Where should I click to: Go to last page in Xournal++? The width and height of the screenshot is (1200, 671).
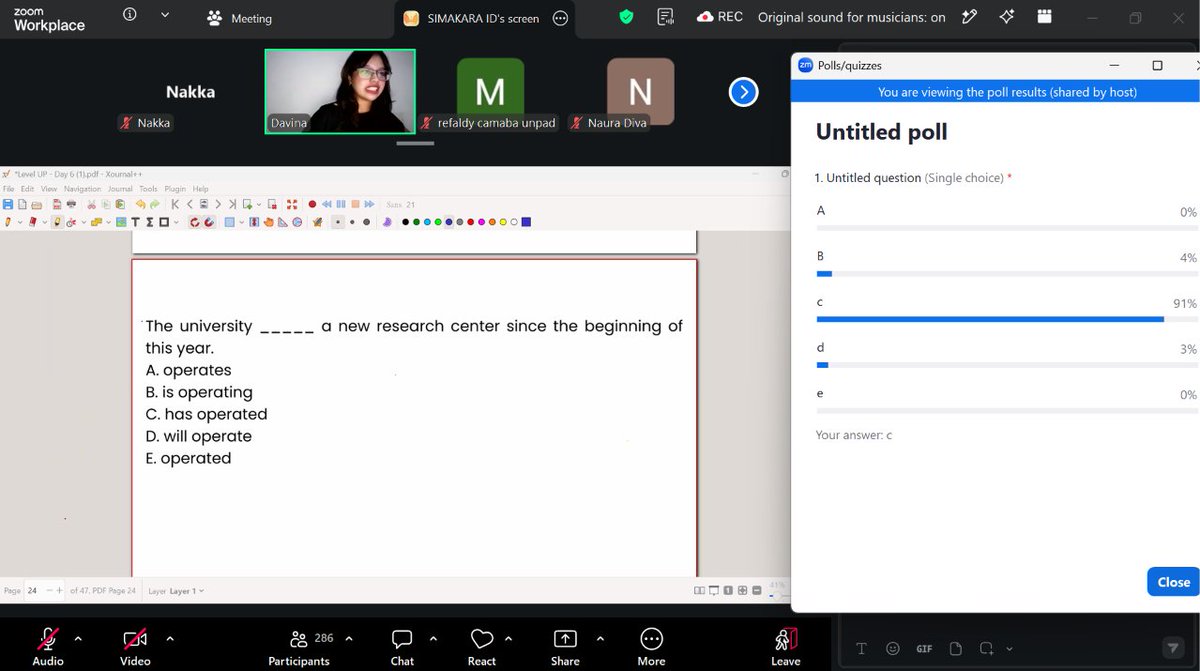tap(232, 204)
